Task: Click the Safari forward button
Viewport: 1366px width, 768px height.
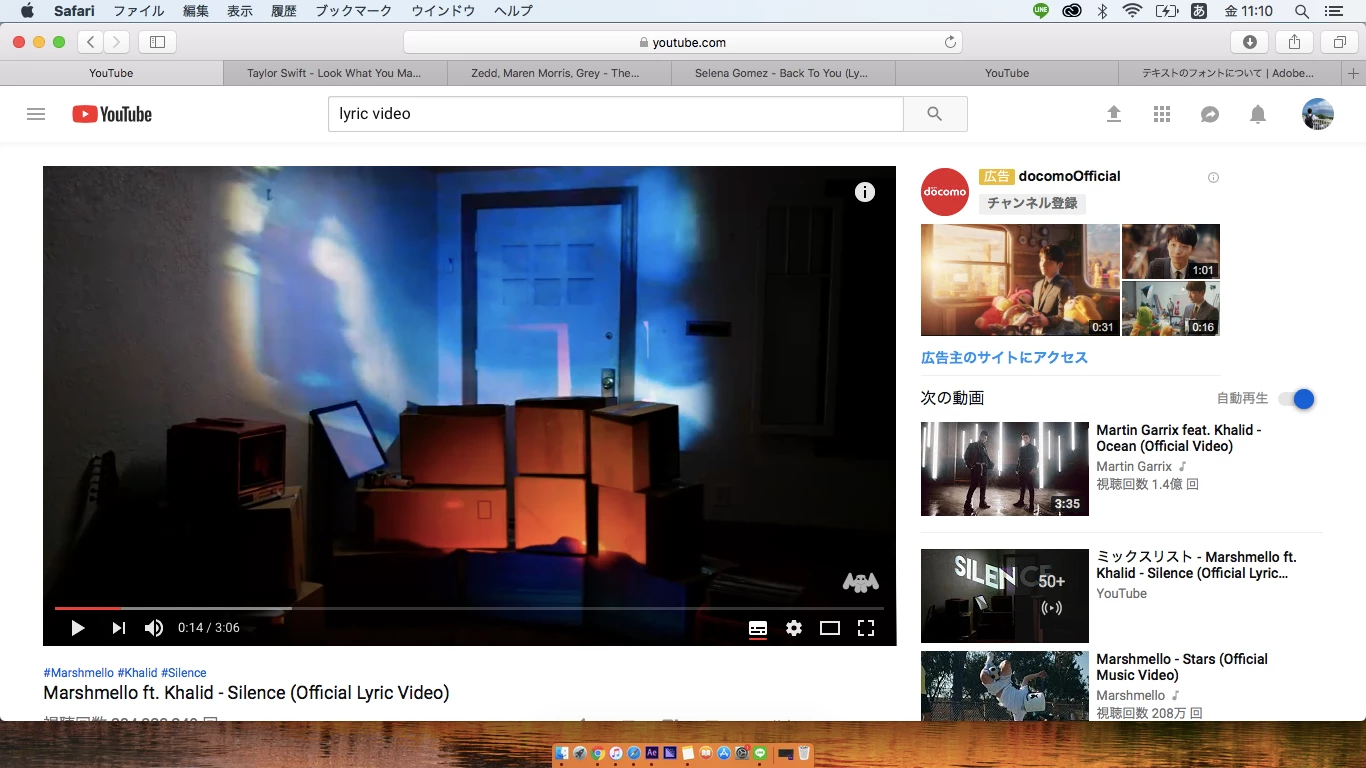Action: coord(117,42)
